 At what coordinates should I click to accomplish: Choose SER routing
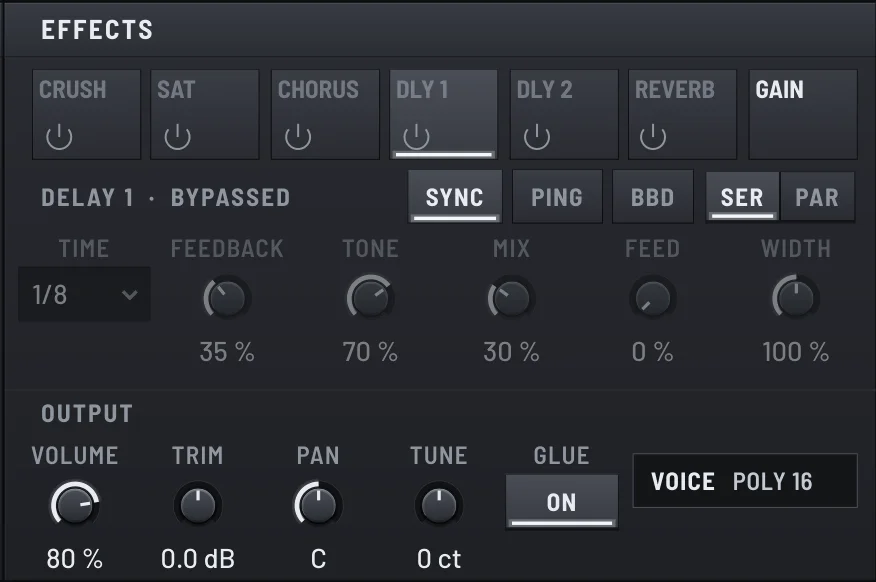[742, 197]
